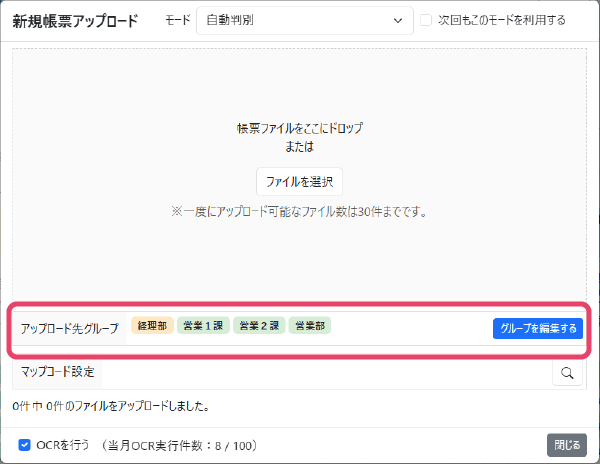Screen dimensions: 600x465
Task: Click the magnifier search icon for map code
Action: (567, 373)
